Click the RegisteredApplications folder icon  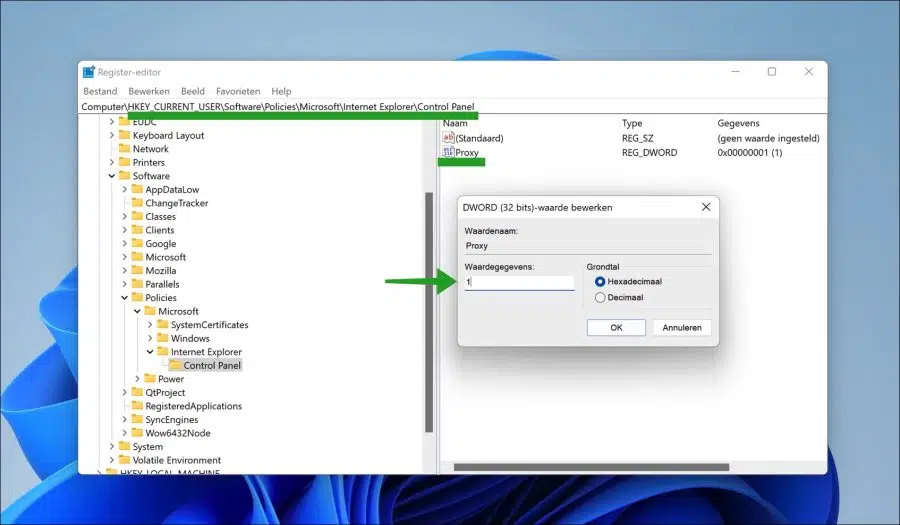click(x=137, y=406)
